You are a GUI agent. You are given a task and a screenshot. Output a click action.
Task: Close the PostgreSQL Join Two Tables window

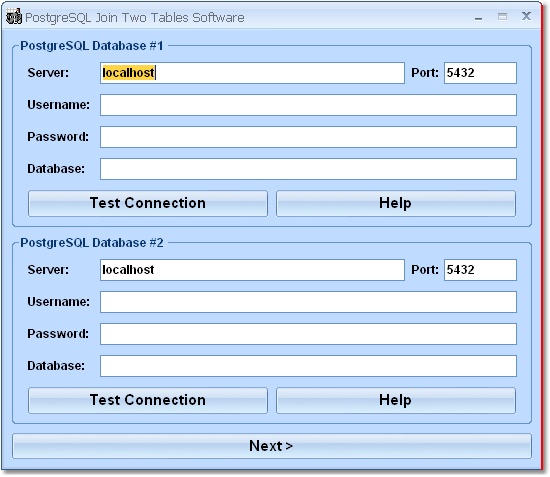(x=526, y=16)
